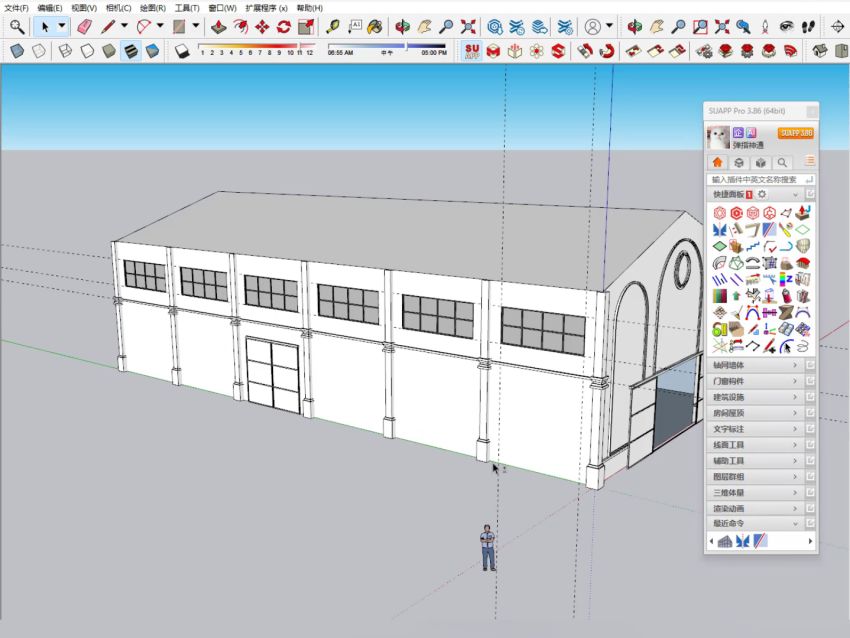Click the orange SUAPP 3.86 button

click(x=796, y=133)
